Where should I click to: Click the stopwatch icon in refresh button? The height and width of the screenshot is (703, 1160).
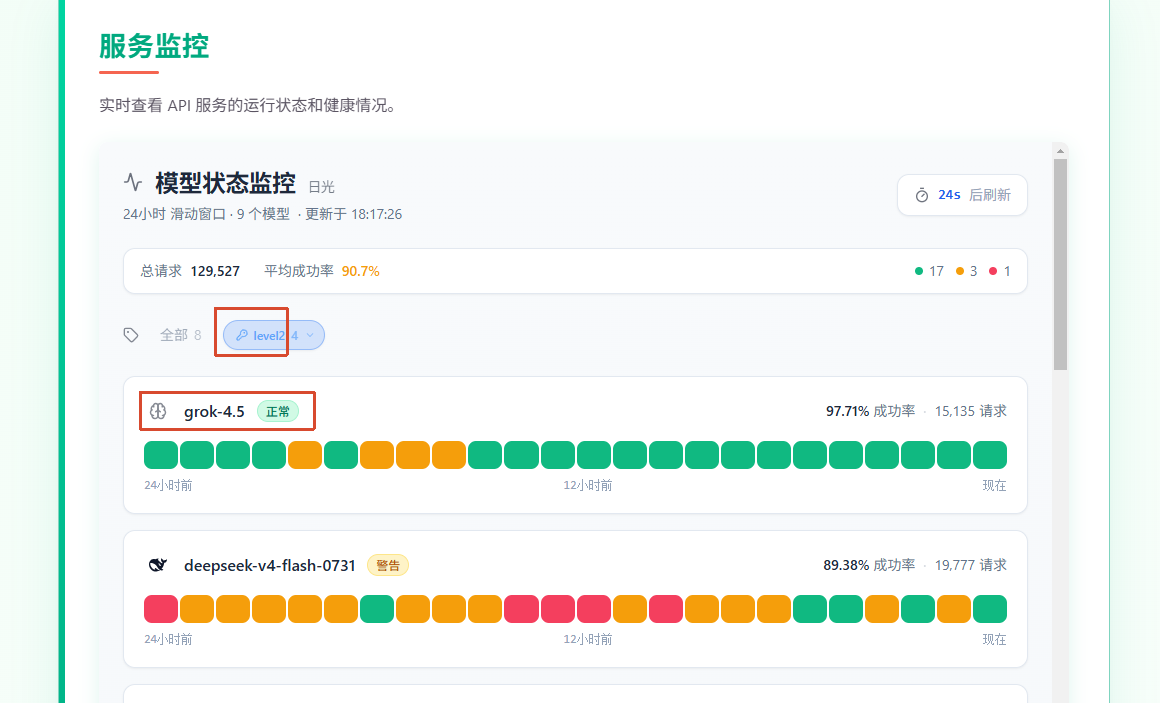pos(922,195)
